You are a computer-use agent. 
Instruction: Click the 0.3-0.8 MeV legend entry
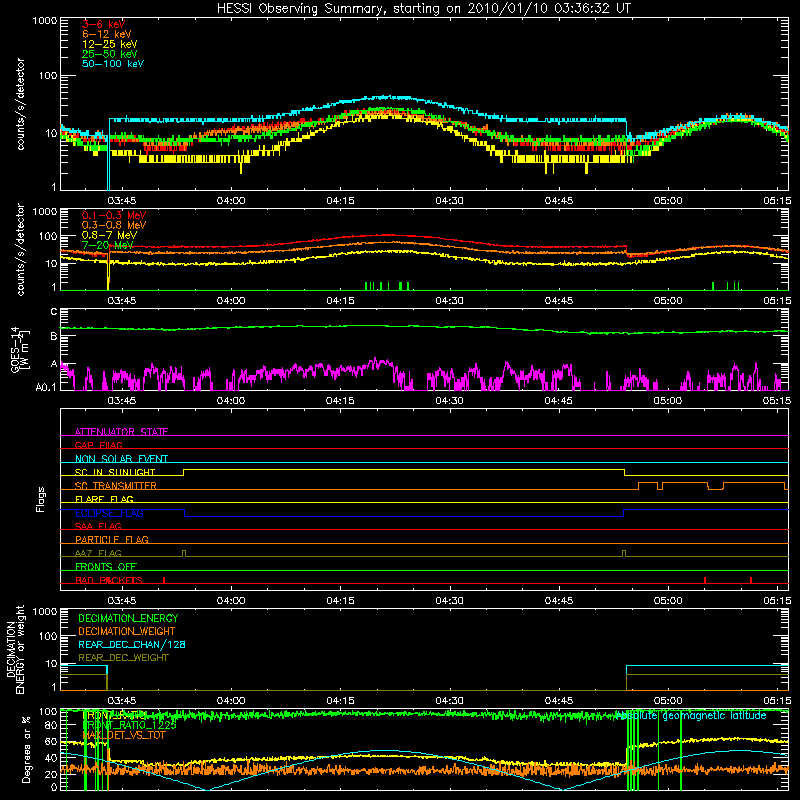pyautogui.click(x=114, y=225)
